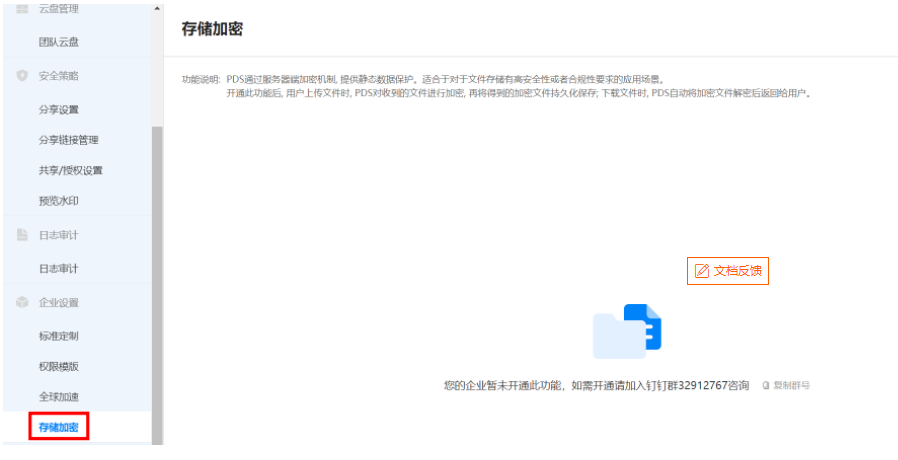Collapse the 企业设置 section header
This screenshot has width=898, height=460.
tap(58, 302)
